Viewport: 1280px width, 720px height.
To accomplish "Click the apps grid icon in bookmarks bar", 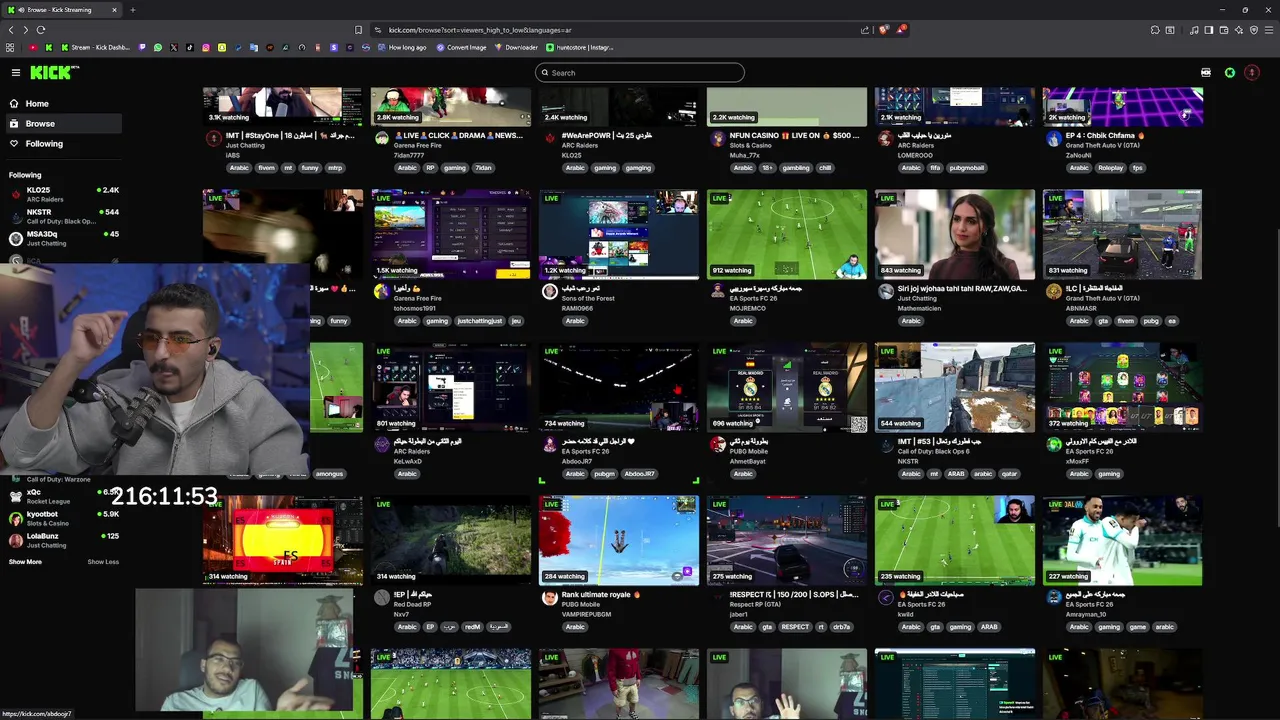I will (x=10, y=47).
